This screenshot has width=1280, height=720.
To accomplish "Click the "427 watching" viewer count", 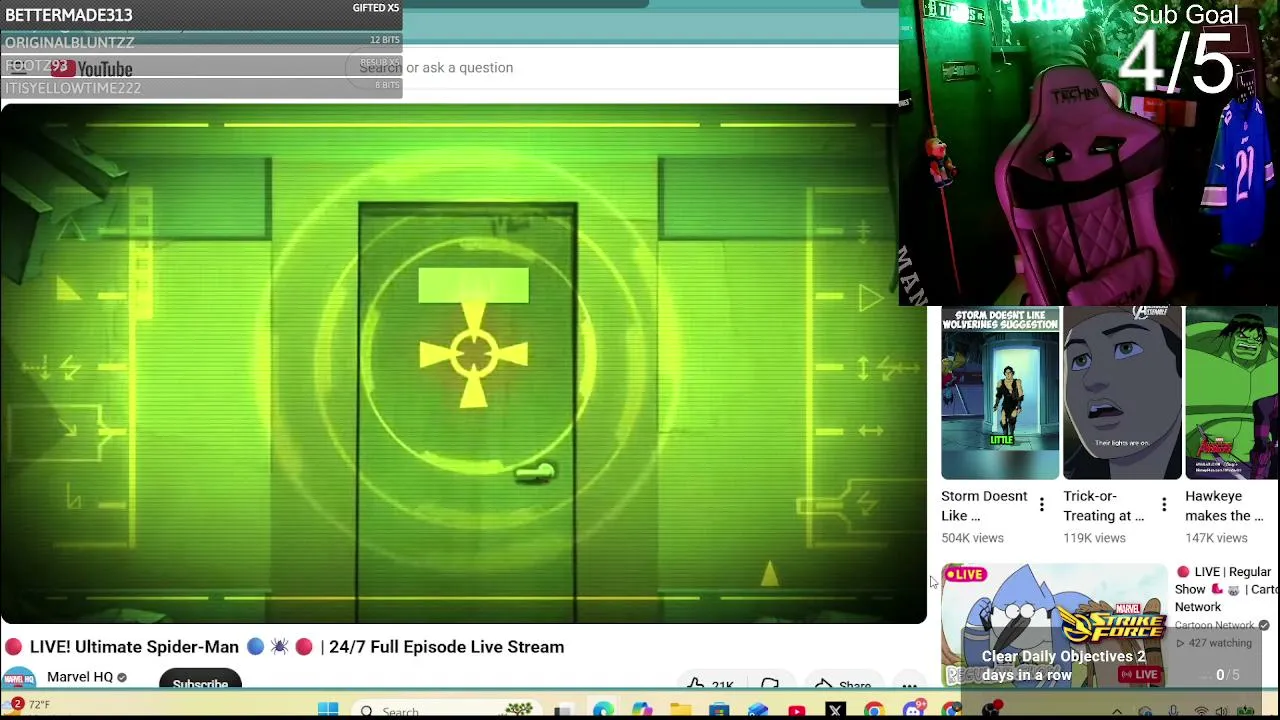I will click(x=1216, y=643).
